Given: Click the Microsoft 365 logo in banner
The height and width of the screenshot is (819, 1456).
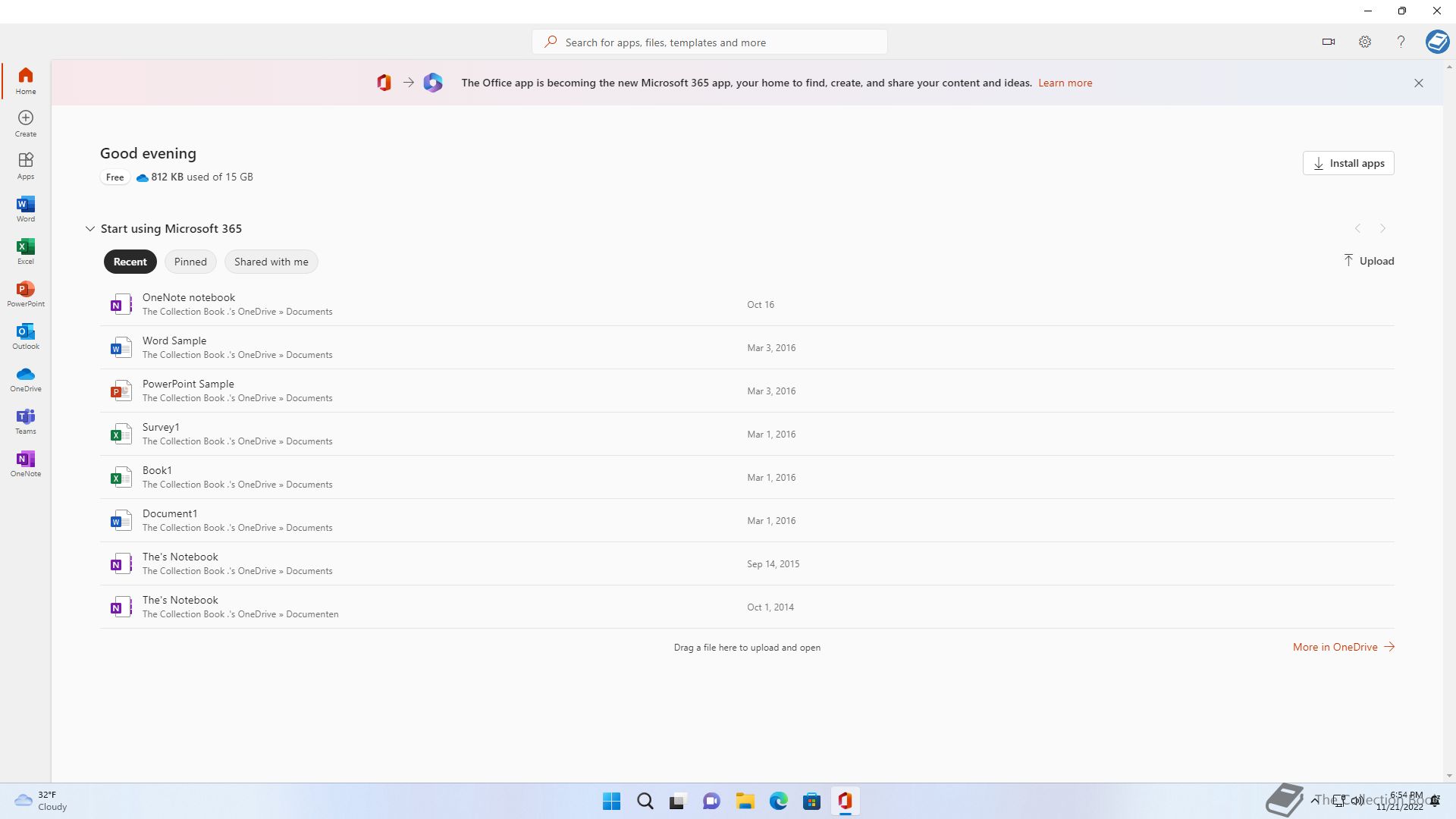Looking at the screenshot, I should (433, 83).
